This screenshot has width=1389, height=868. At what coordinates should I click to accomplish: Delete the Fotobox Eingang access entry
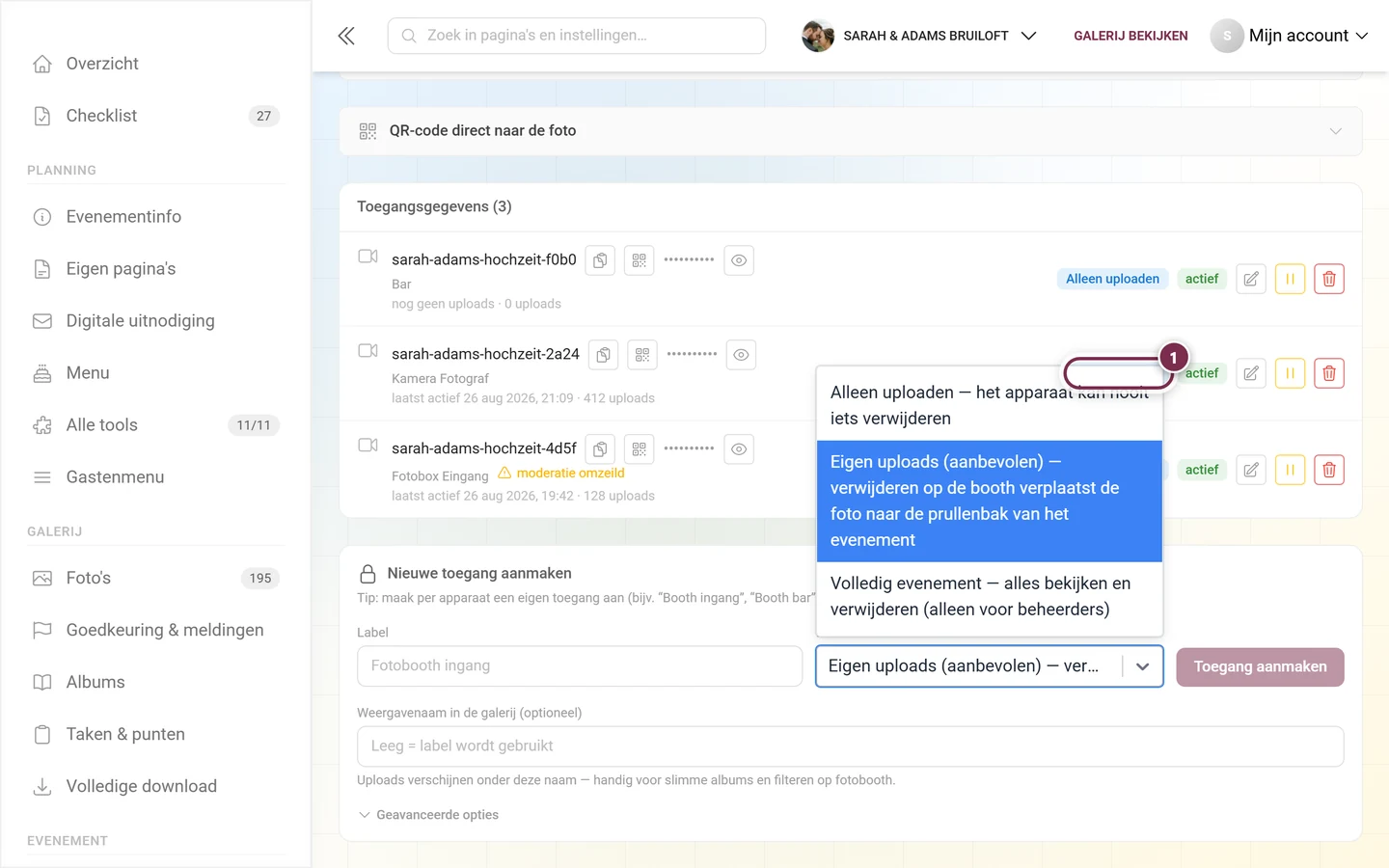(x=1329, y=470)
